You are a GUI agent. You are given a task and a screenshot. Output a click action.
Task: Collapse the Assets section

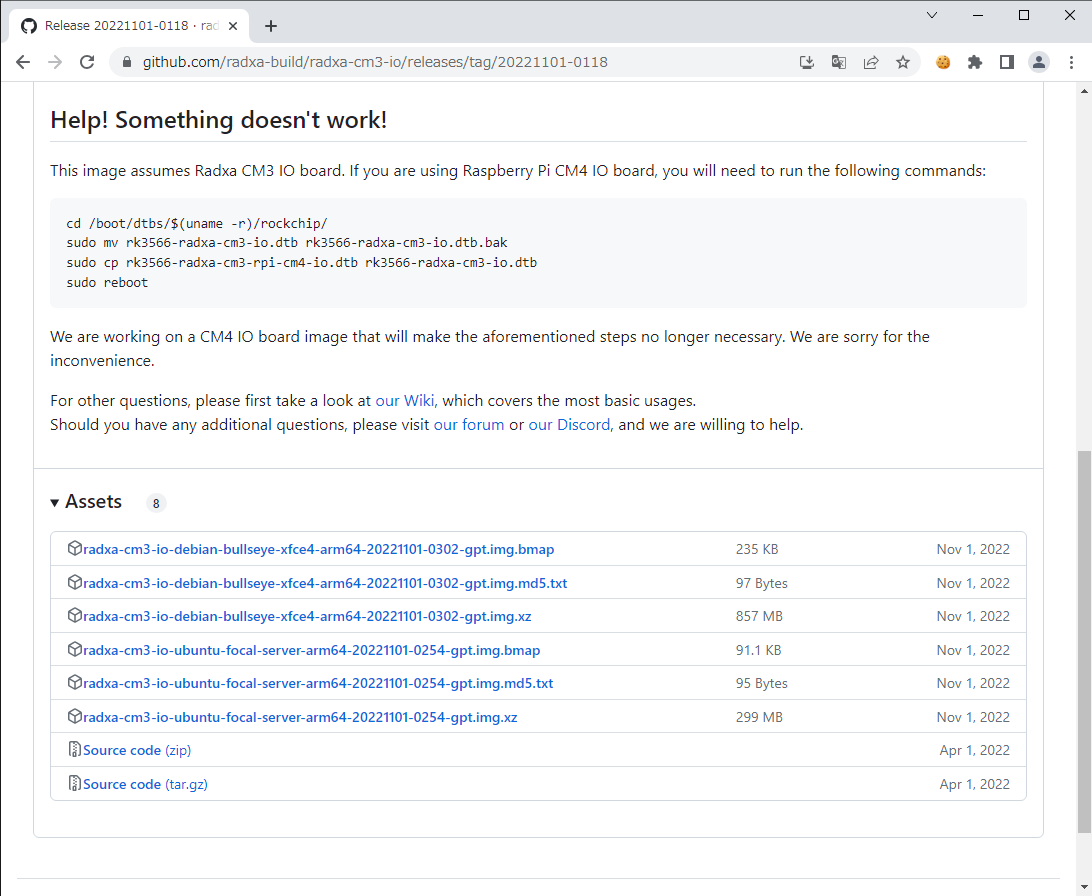[x=86, y=502]
